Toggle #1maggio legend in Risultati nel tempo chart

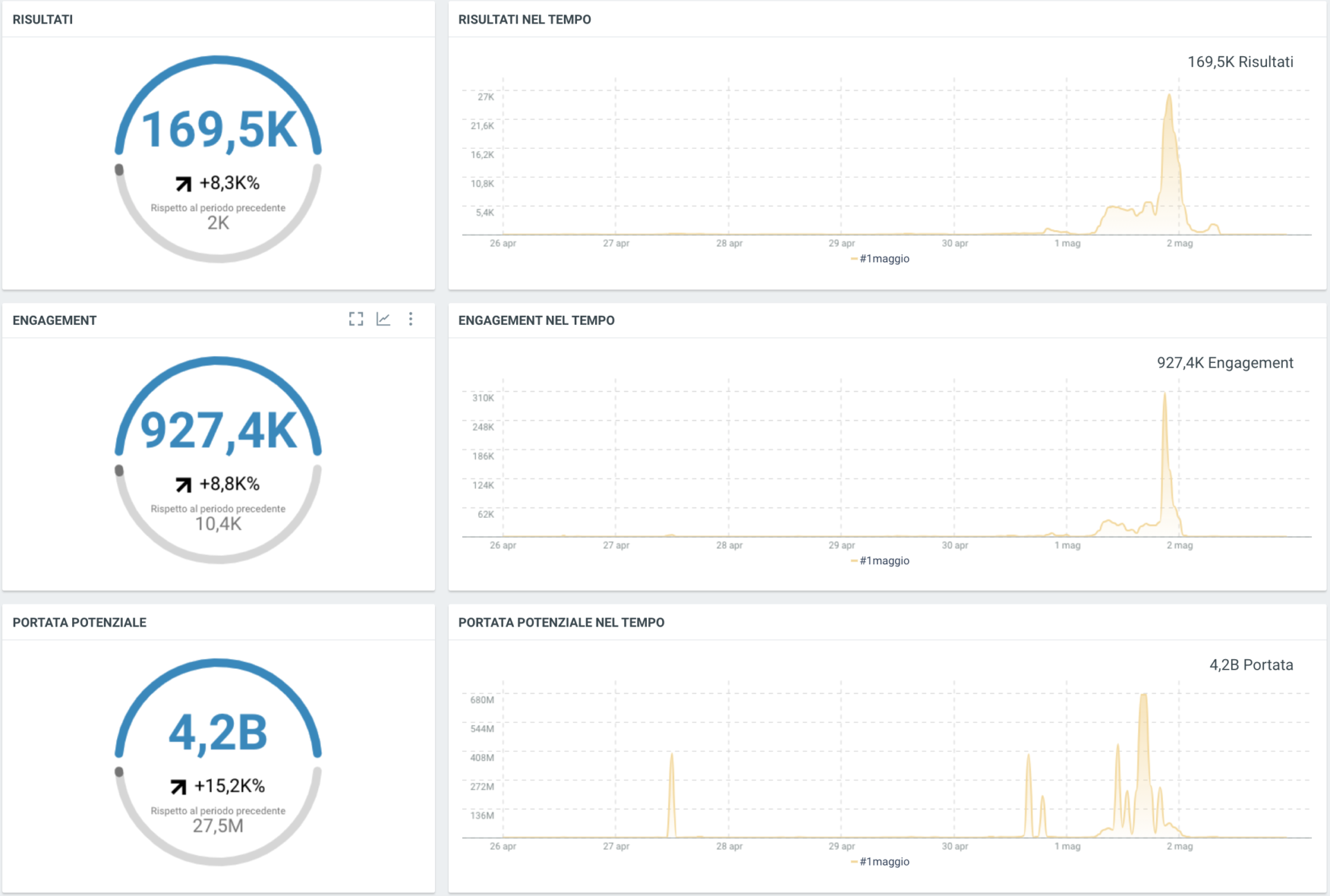pyautogui.click(x=880, y=258)
